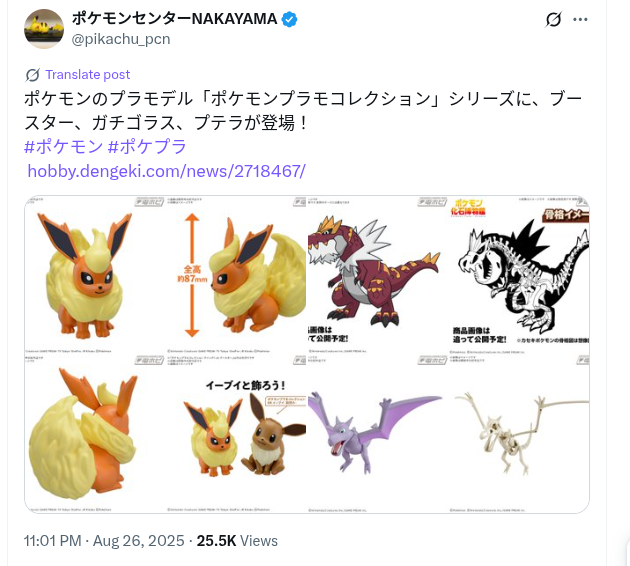
Task: Open the Flareon with Eevee image
Action: click(236, 434)
